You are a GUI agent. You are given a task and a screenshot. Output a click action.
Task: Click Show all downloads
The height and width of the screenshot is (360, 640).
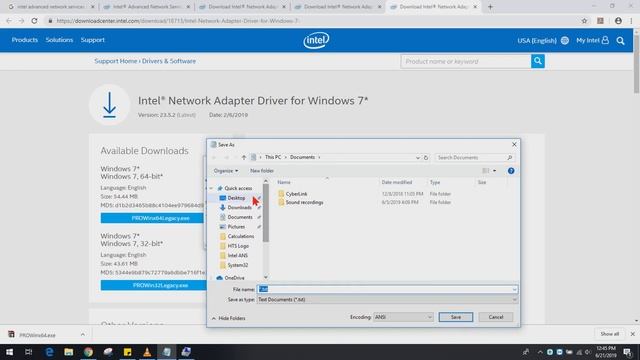609,334
